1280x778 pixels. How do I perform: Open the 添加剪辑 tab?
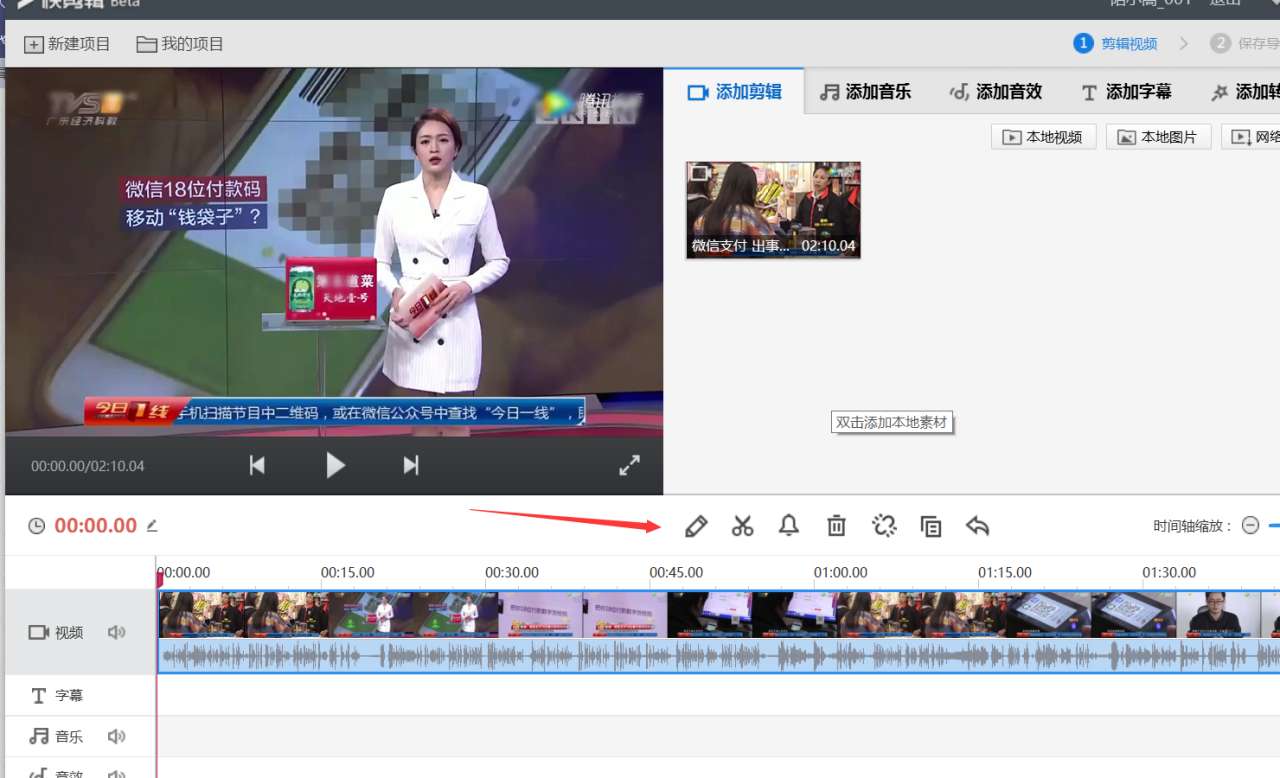tap(734, 92)
